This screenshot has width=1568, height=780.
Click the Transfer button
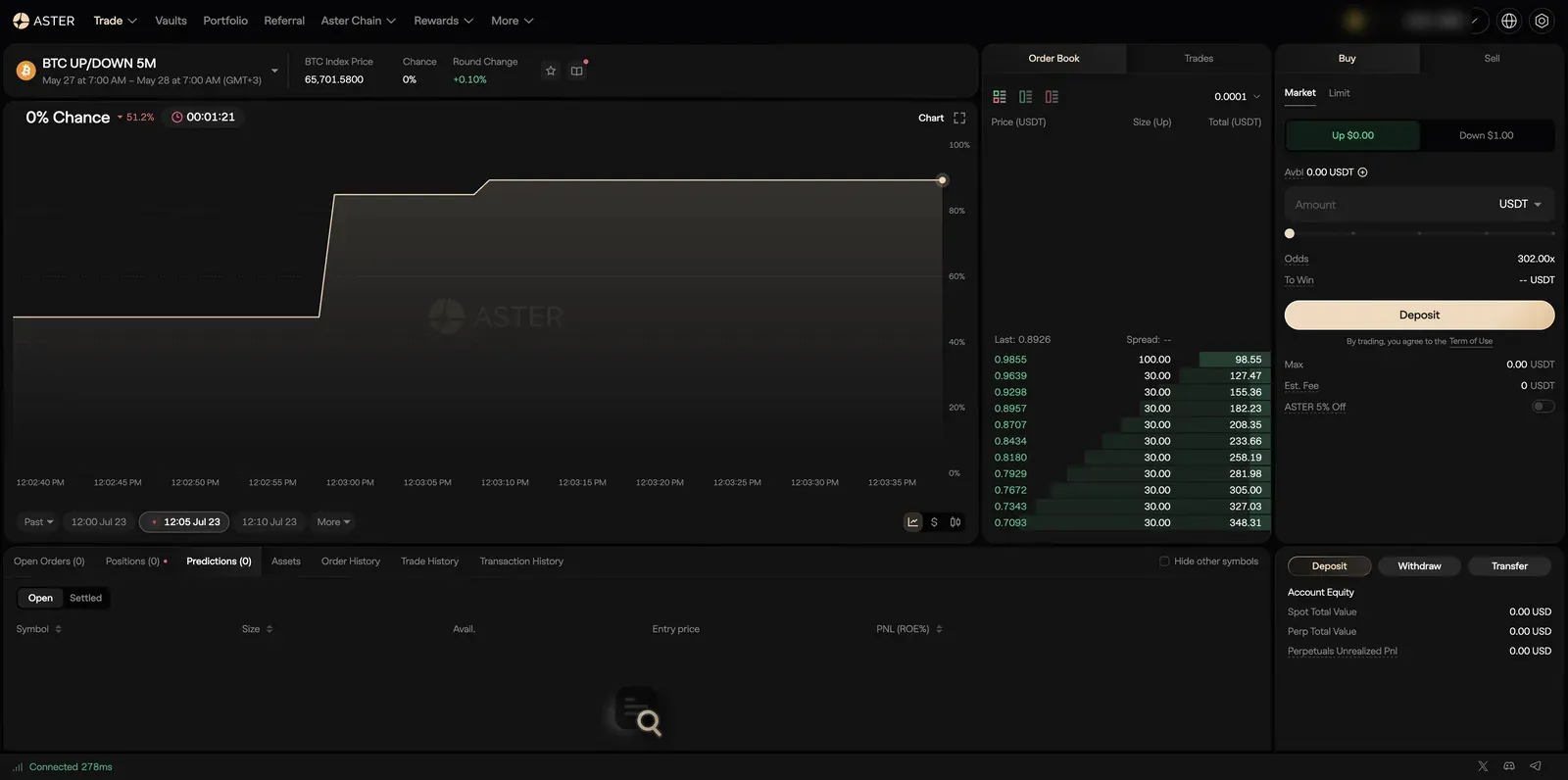1509,566
